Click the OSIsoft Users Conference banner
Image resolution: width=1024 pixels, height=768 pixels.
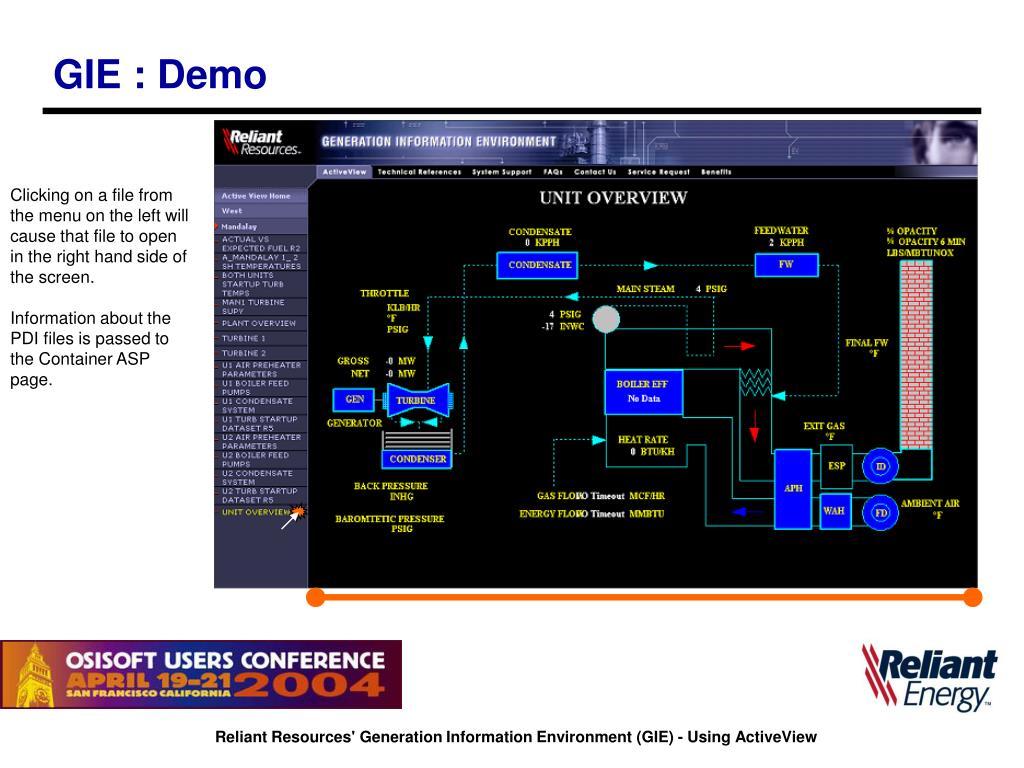click(x=201, y=675)
